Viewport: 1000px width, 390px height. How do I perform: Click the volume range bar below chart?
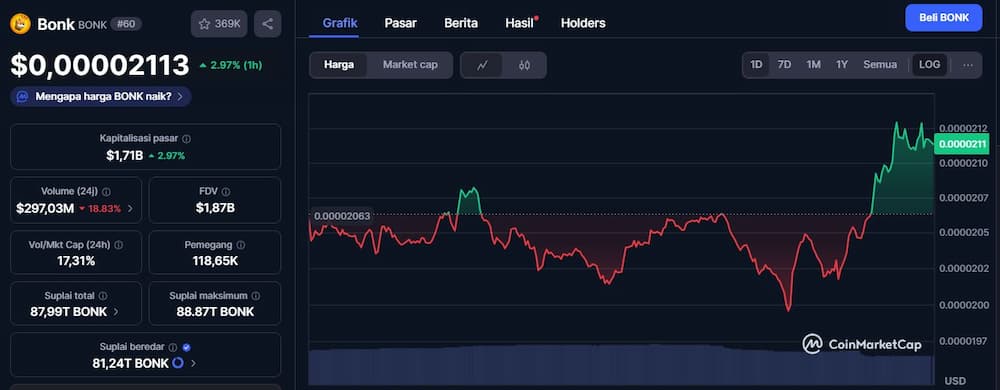click(621, 366)
